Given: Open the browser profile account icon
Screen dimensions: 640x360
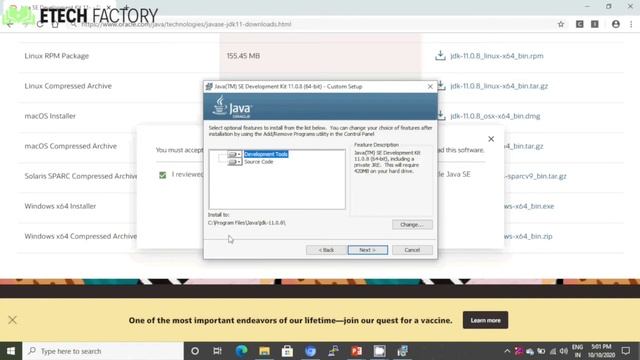Looking at the screenshot, I should click(x=616, y=24).
